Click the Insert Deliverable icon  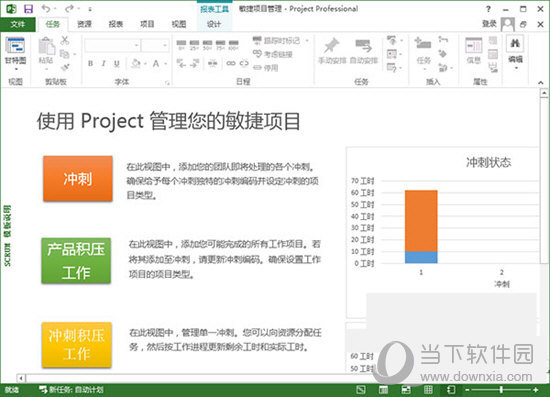coord(444,67)
